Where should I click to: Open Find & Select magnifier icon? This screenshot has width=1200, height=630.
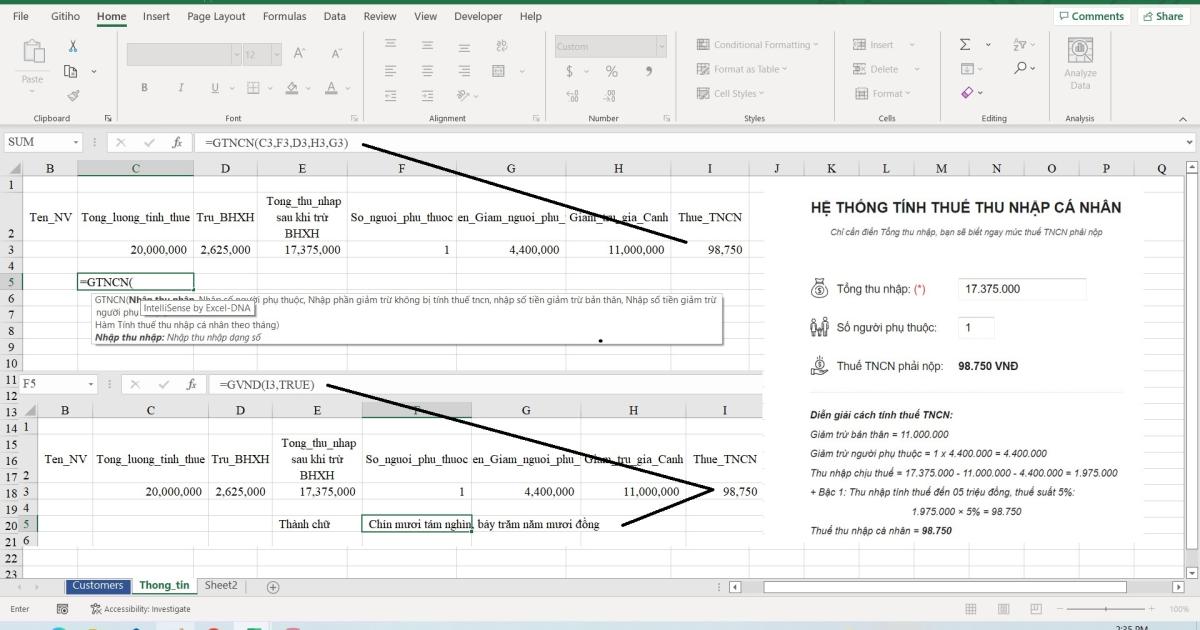(x=1020, y=69)
